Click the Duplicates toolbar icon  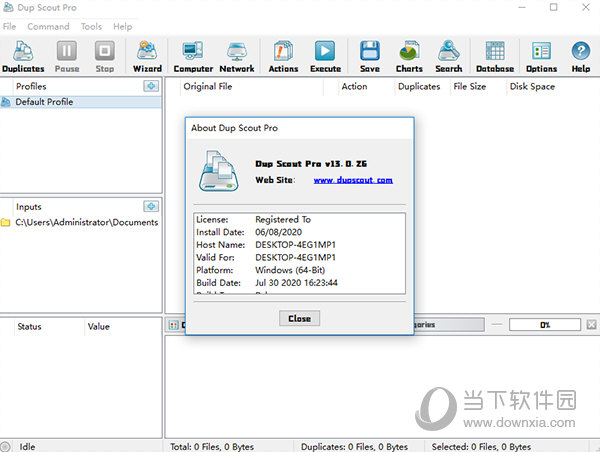pyautogui.click(x=23, y=56)
